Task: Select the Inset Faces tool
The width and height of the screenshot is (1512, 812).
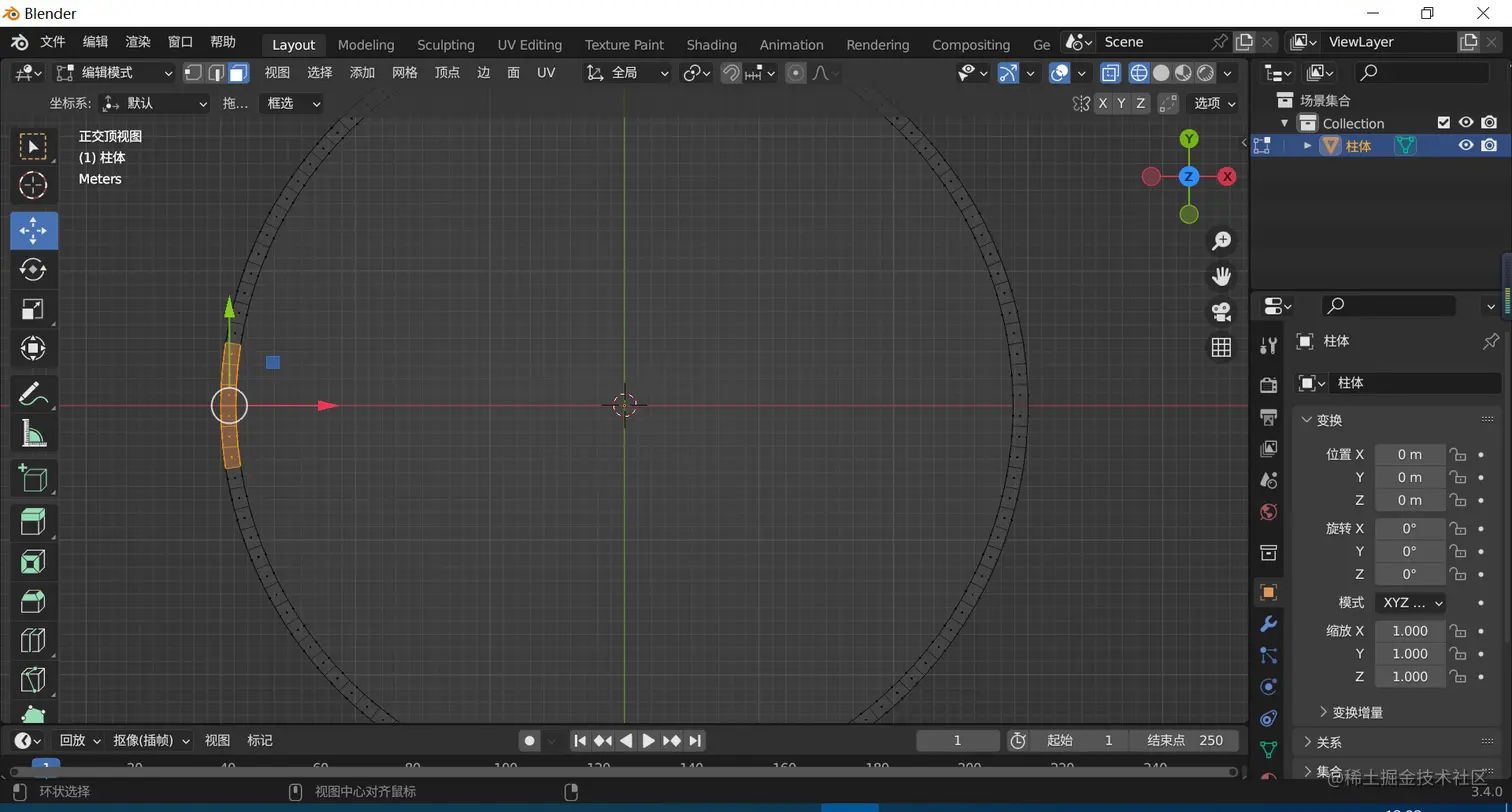Action: tap(33, 562)
